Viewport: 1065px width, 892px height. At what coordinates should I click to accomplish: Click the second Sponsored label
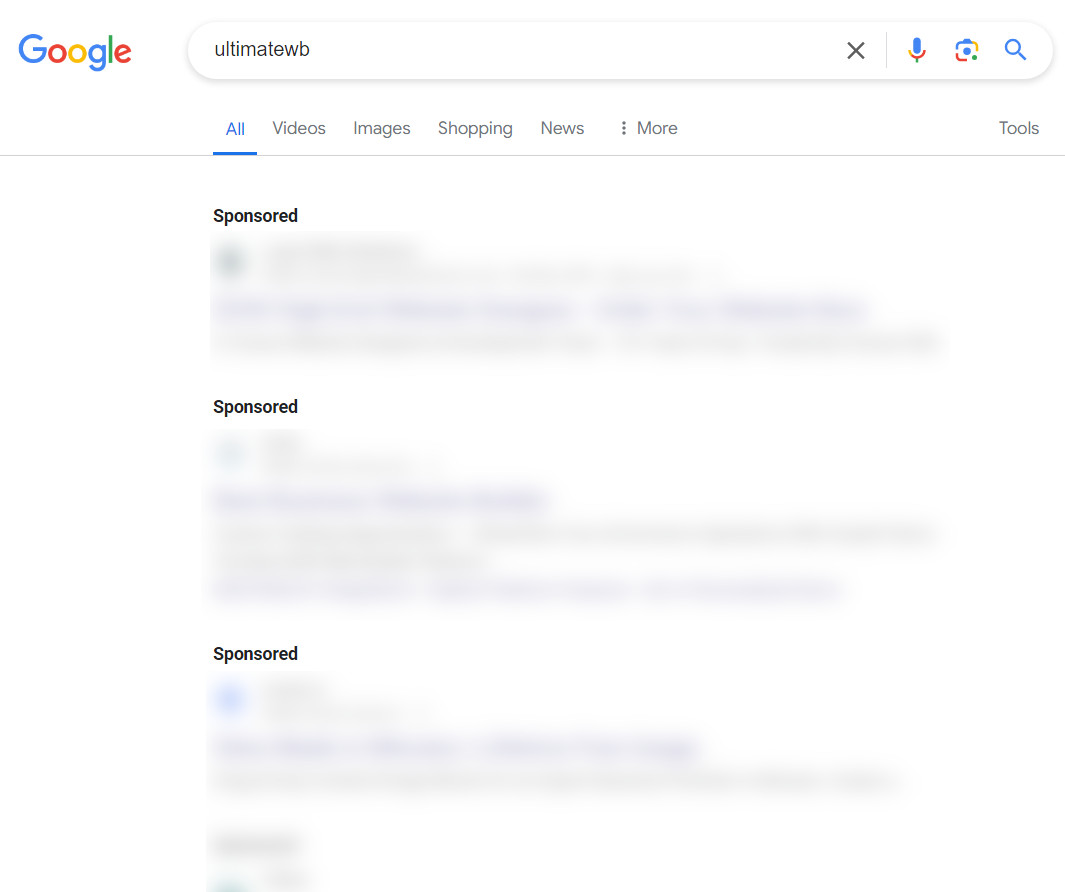click(255, 407)
